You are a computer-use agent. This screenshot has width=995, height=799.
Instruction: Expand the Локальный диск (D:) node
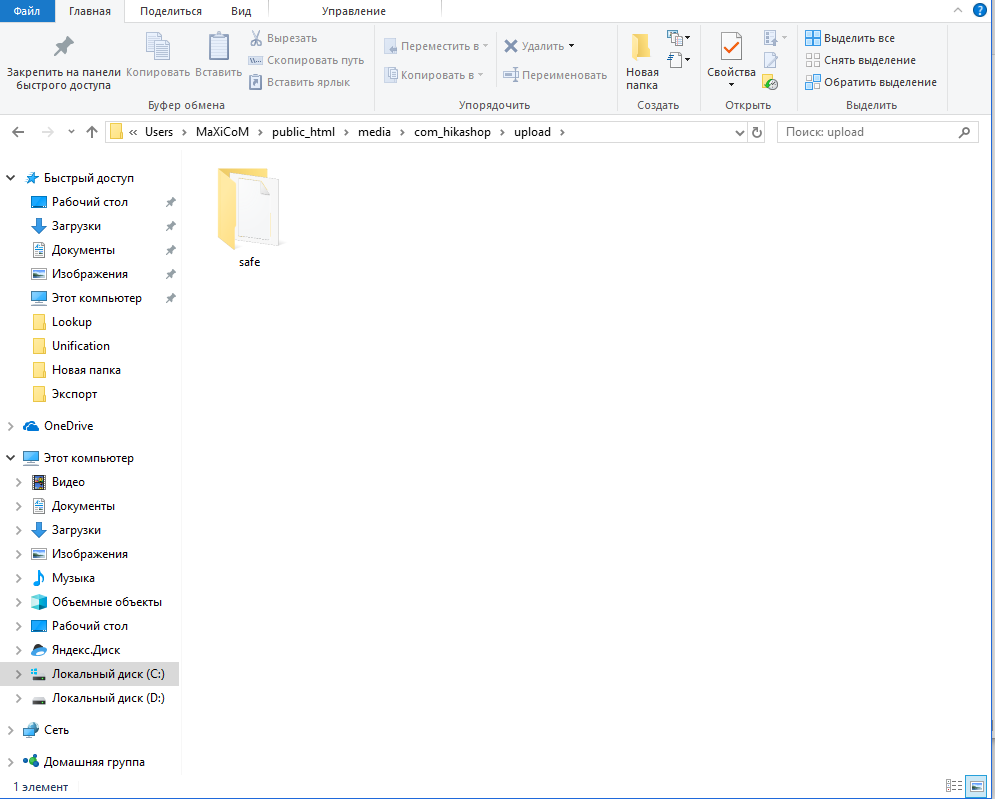[19, 698]
